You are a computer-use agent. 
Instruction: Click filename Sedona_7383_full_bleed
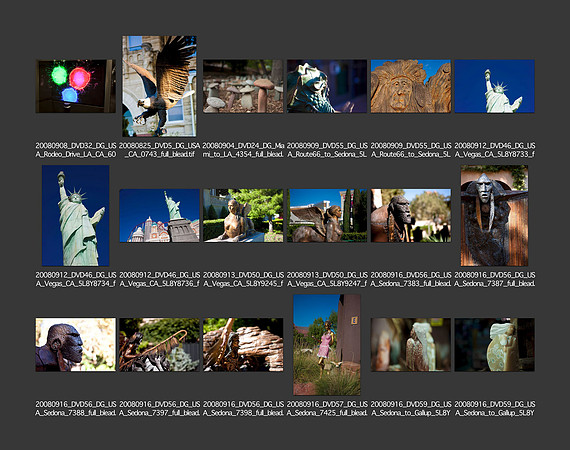click(411, 279)
